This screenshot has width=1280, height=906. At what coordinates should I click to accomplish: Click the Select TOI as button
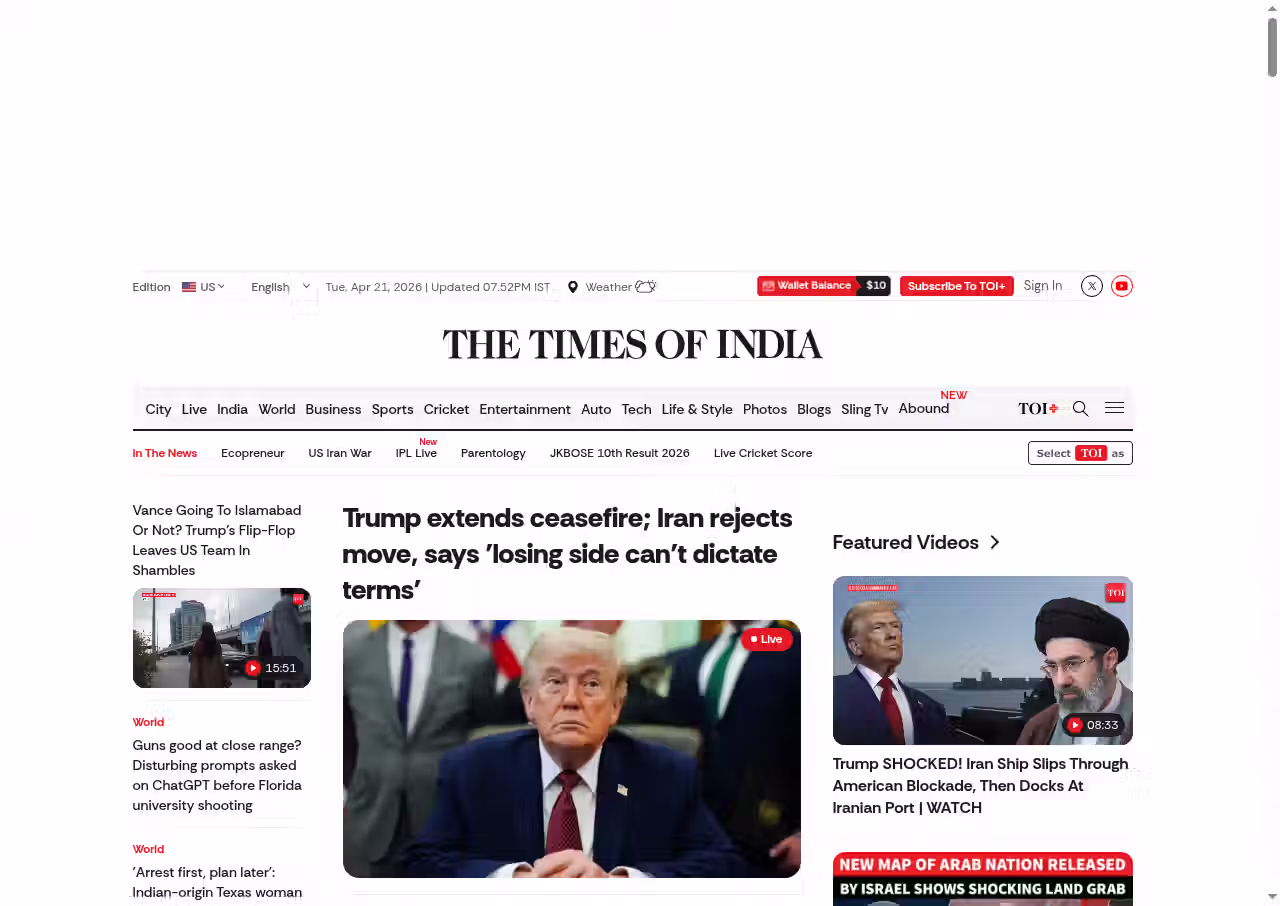pyautogui.click(x=1080, y=453)
